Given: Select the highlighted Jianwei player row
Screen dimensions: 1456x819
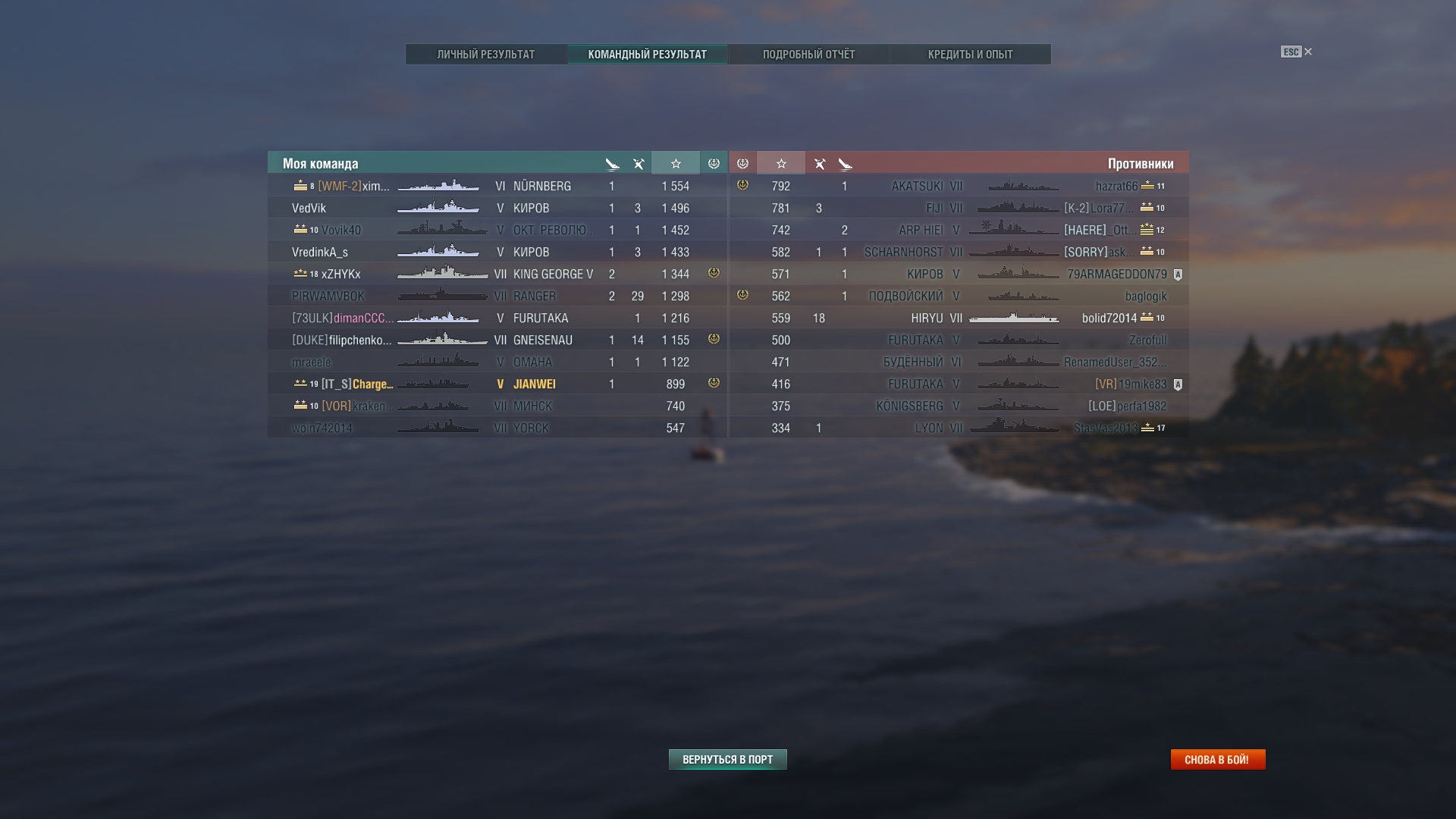Looking at the screenshot, I should point(497,384).
